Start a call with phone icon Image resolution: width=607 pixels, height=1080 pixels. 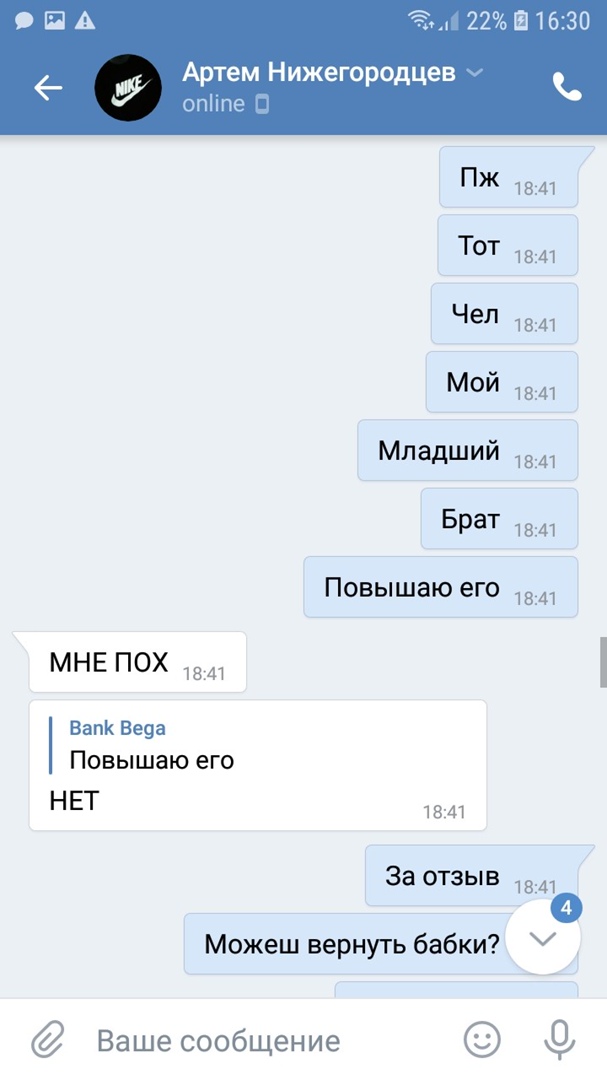(567, 87)
